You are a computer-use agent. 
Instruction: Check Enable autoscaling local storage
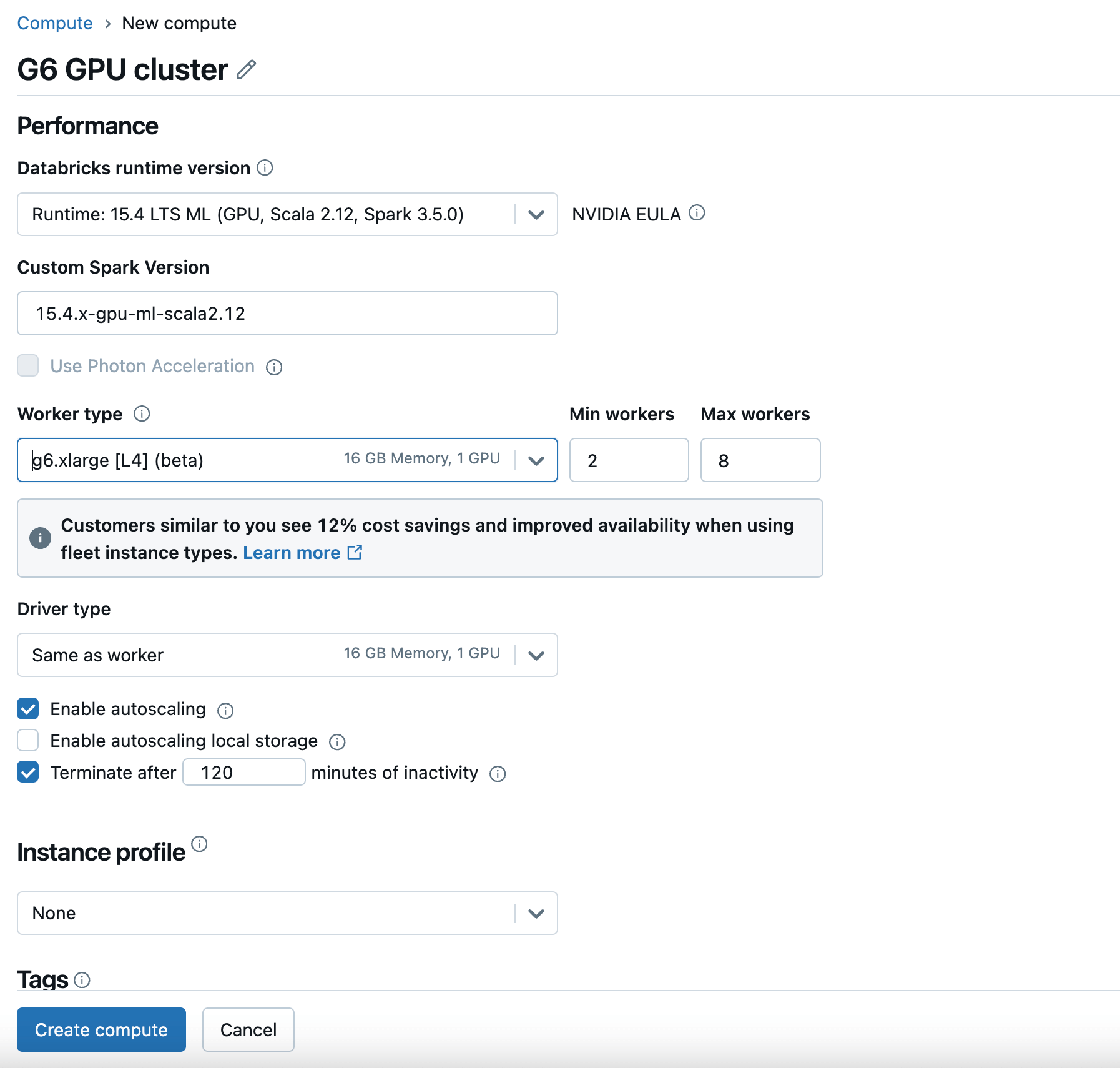tap(28, 741)
